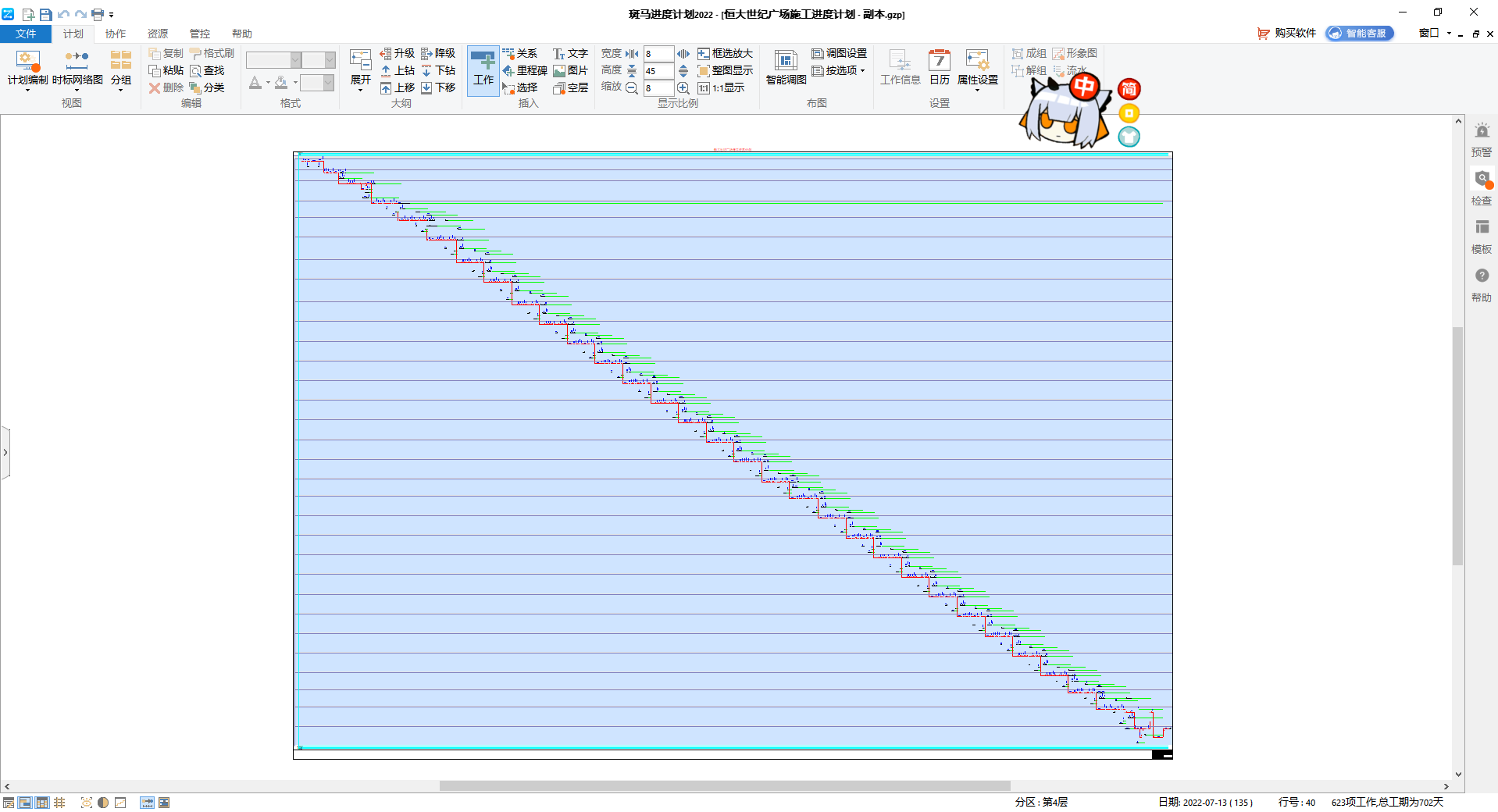Open the 模板 template side panel

1482,236
